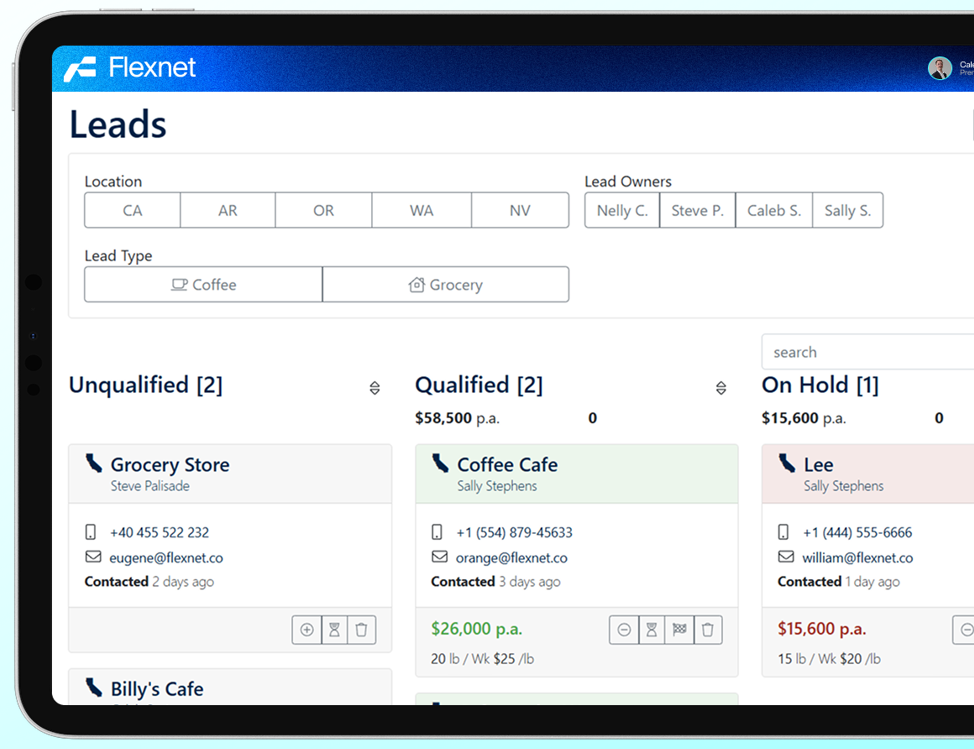Filter leads by owner Nelly C.
The height and width of the screenshot is (749, 974).
[x=622, y=211]
